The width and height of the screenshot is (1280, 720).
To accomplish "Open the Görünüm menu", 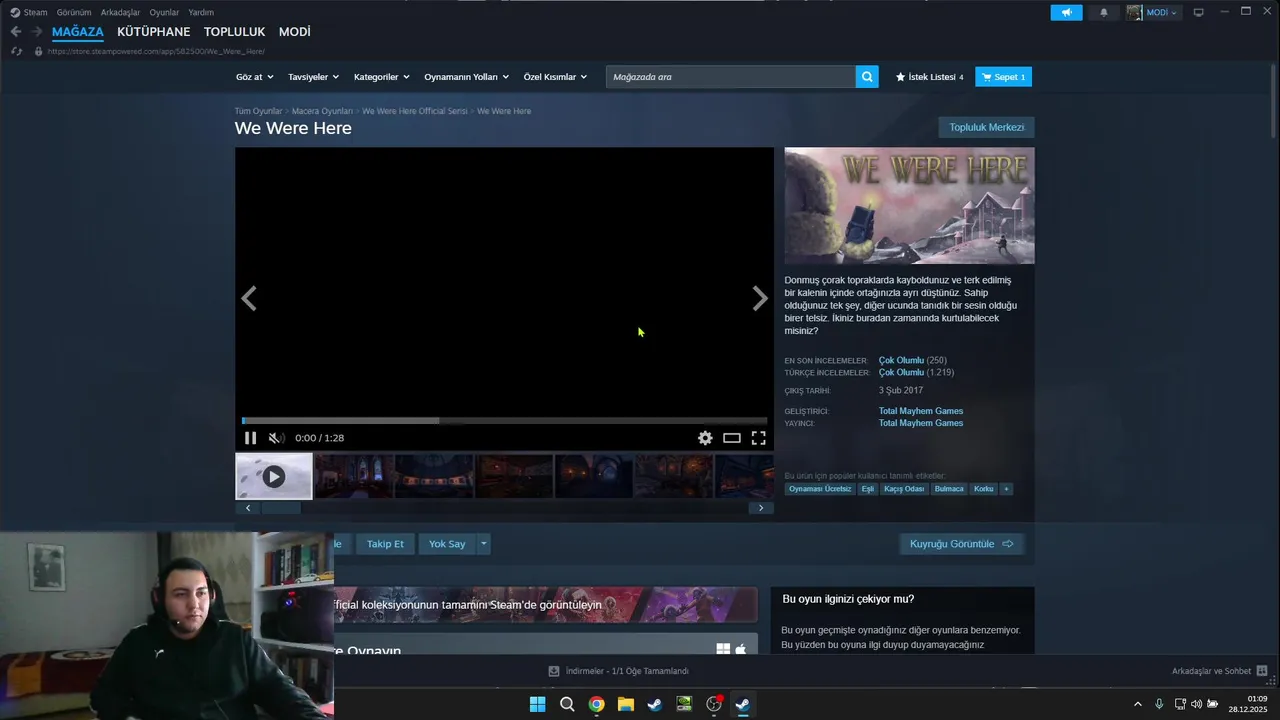I will 74,12.
